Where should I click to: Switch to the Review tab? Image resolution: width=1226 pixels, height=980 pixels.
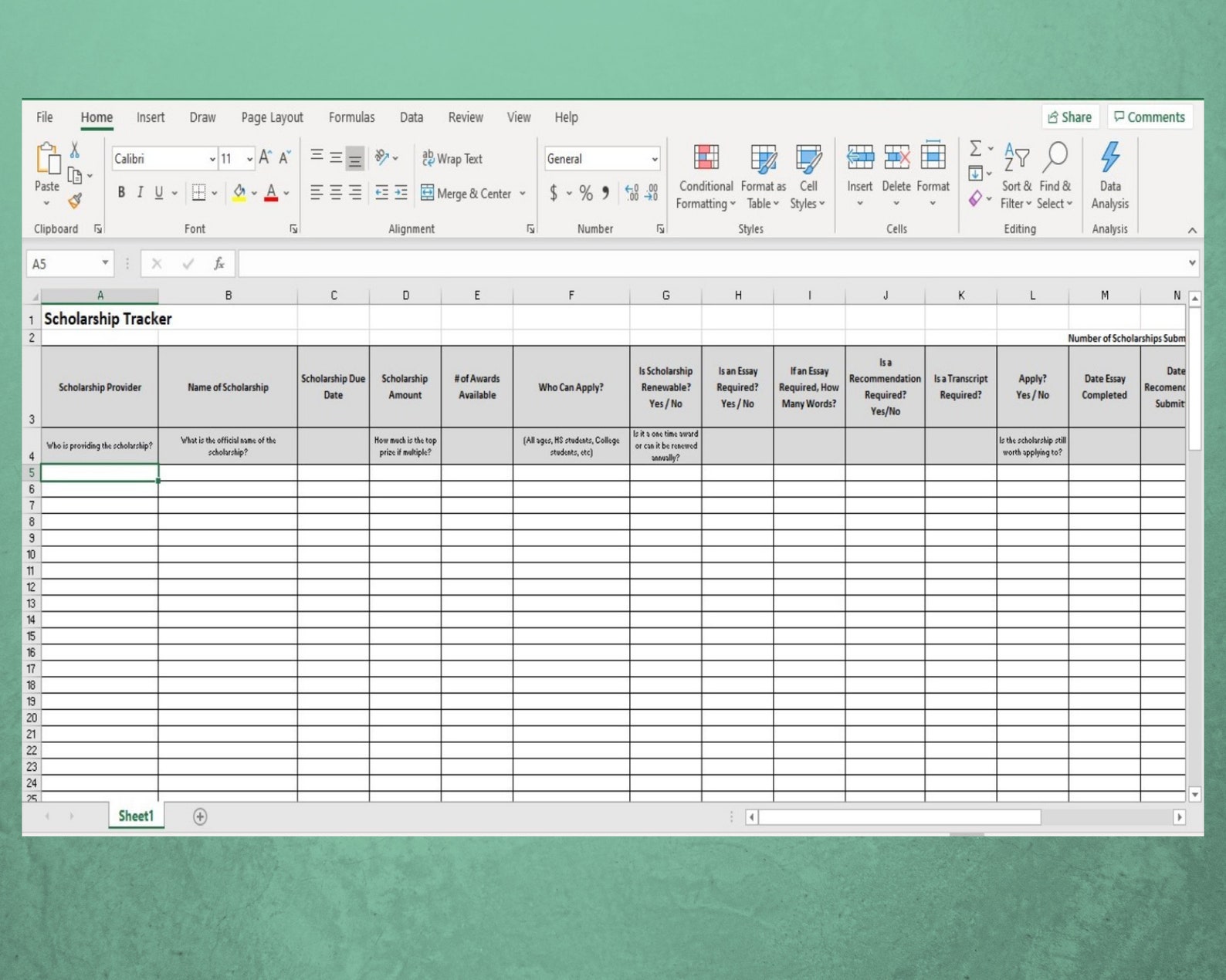pyautogui.click(x=466, y=117)
